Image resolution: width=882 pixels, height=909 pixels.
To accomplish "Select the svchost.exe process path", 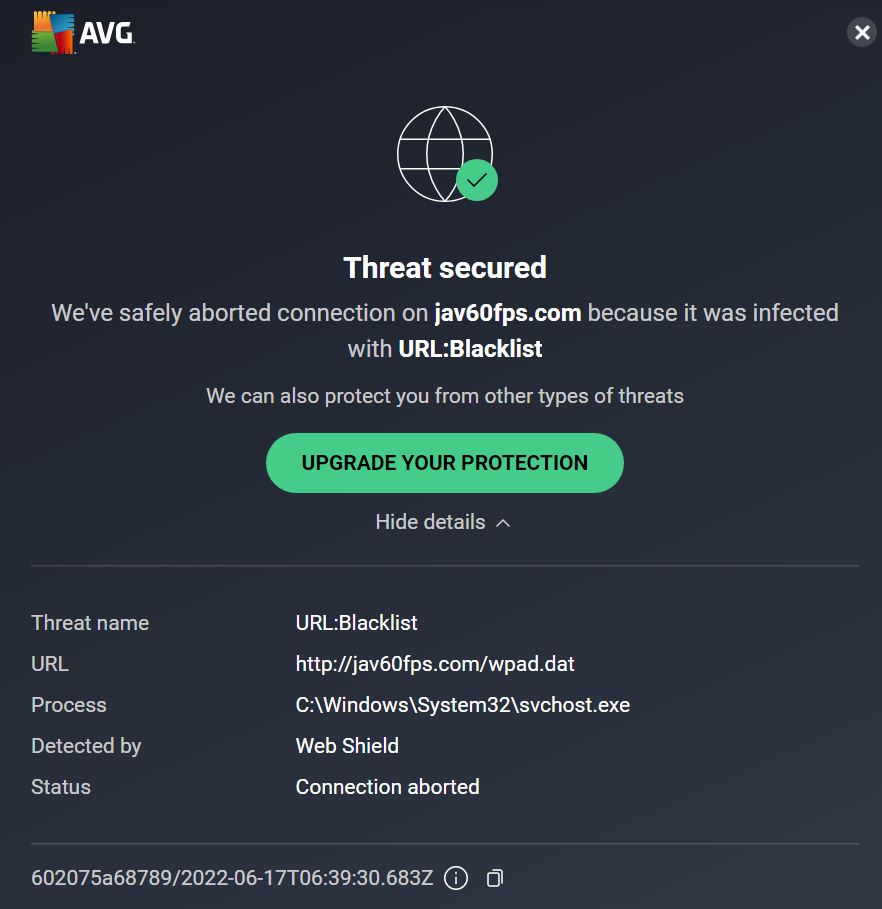I will [462, 704].
